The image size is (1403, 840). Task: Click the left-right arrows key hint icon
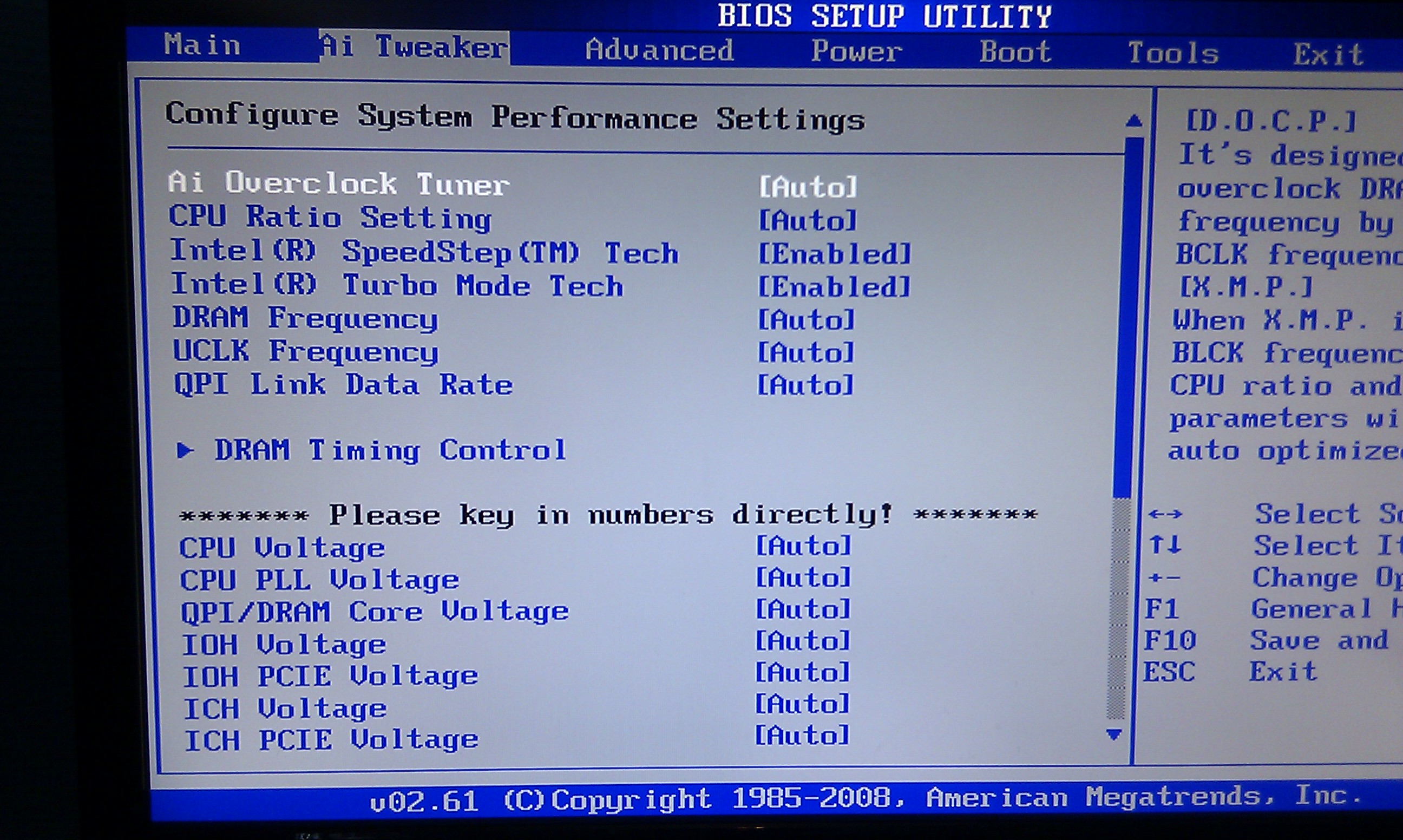click(x=1165, y=514)
